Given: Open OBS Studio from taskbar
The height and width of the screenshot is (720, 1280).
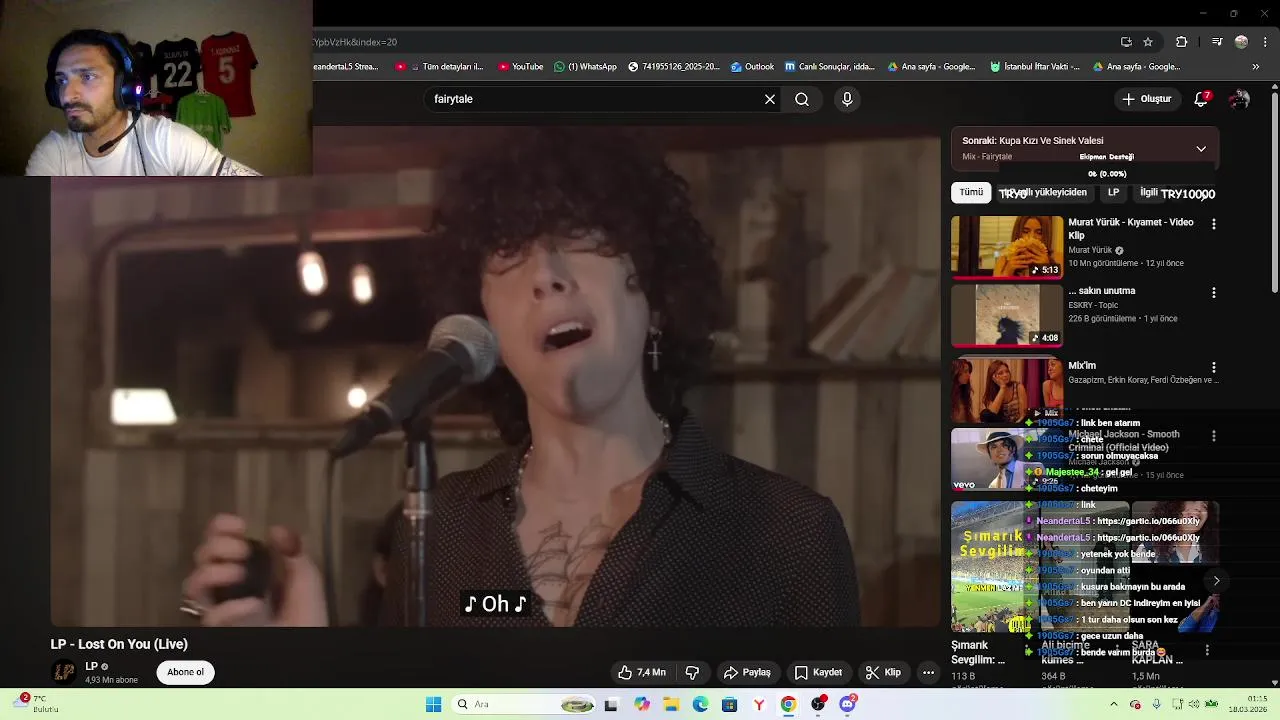Looking at the screenshot, I should (x=818, y=704).
